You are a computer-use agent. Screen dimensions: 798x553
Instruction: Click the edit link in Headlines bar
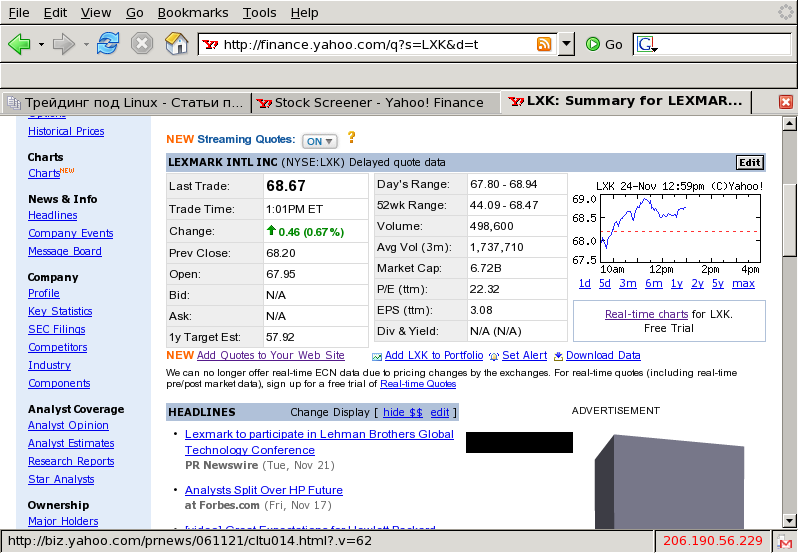[x=440, y=412]
